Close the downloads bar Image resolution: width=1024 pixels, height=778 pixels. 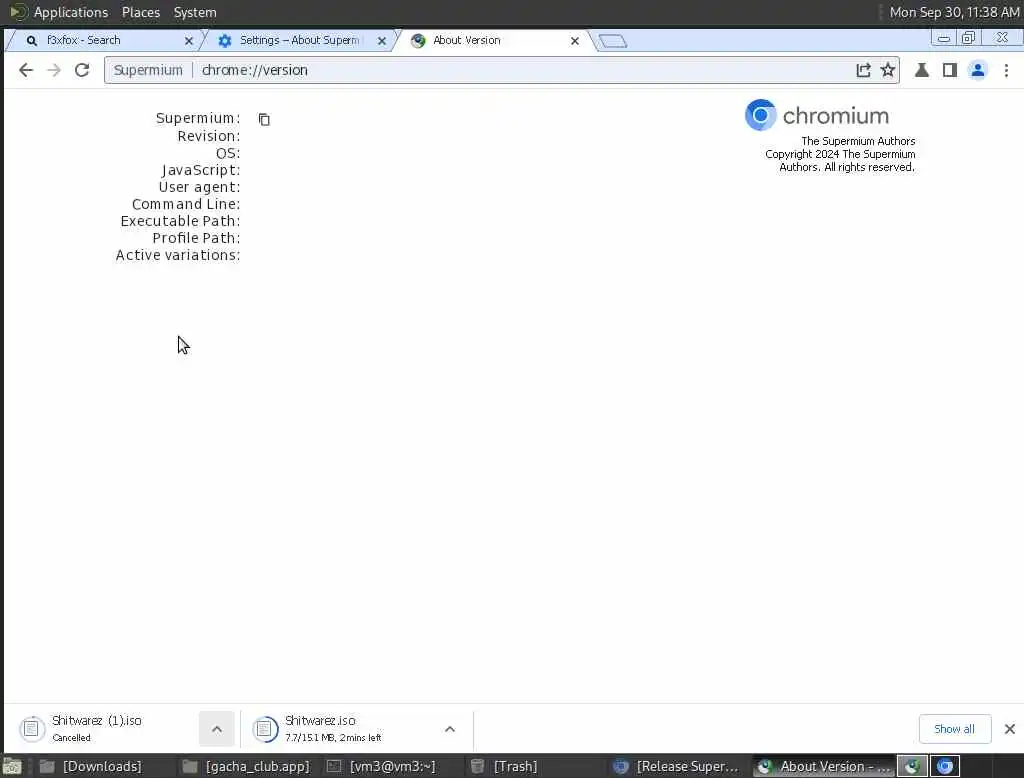point(1010,728)
